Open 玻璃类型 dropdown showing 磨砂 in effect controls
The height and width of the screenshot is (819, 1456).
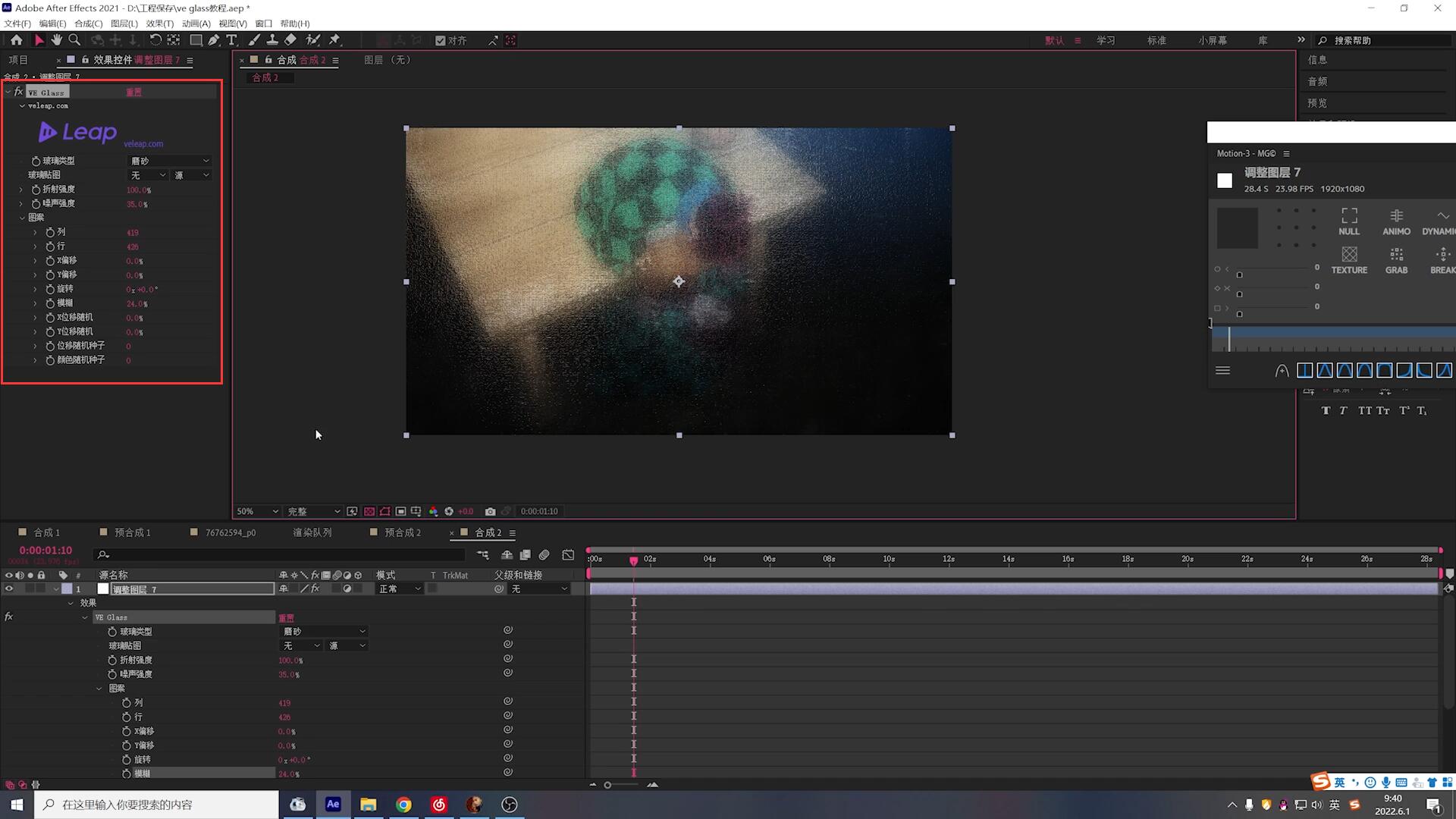169,161
